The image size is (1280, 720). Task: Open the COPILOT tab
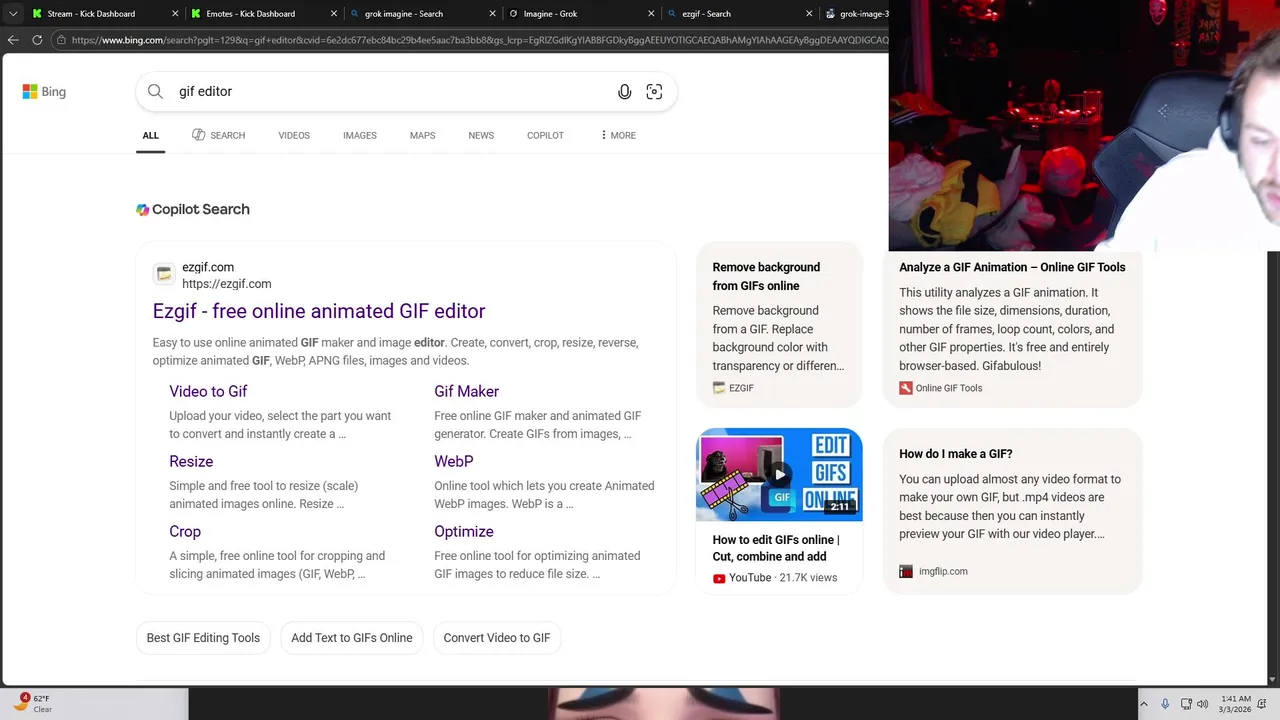click(x=545, y=135)
